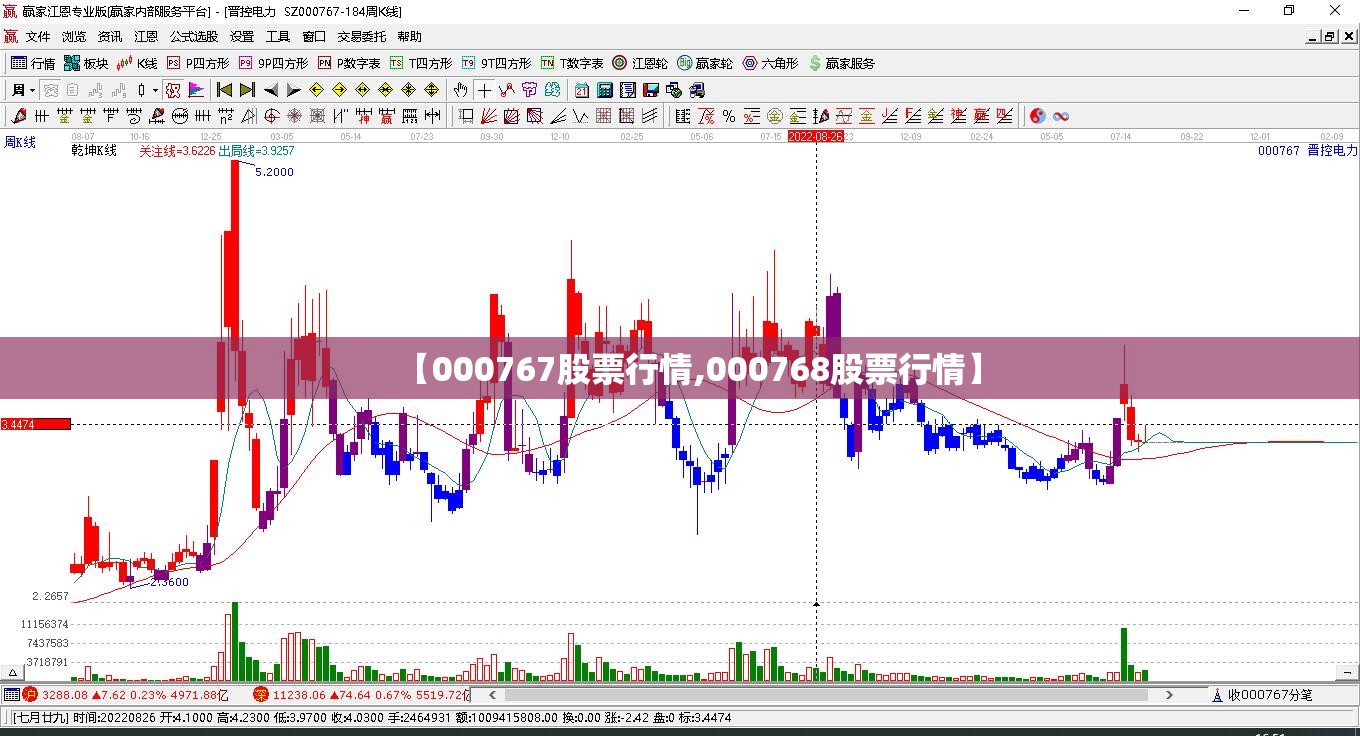Open the 浏览 menu
Screen dimensions: 1360x736
click(x=74, y=37)
